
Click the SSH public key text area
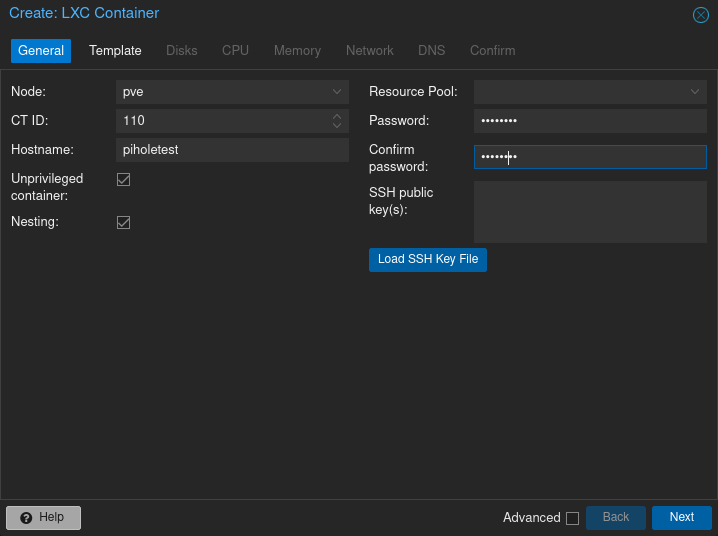point(590,212)
